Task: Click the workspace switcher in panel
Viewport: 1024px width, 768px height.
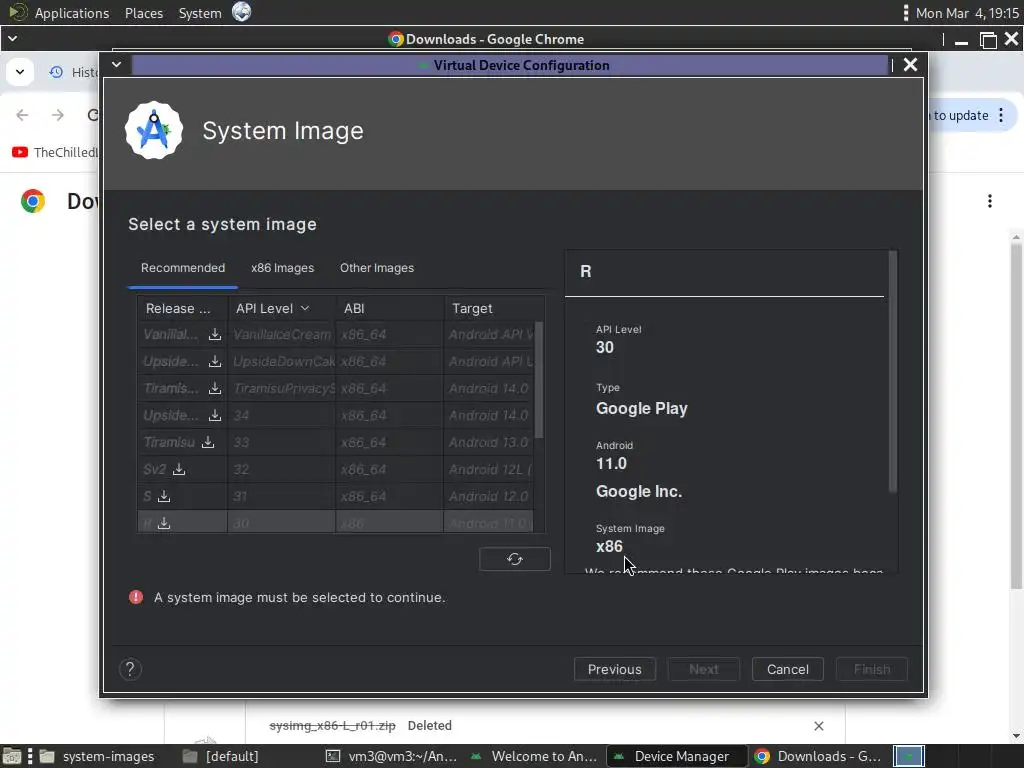Action: 908,756
